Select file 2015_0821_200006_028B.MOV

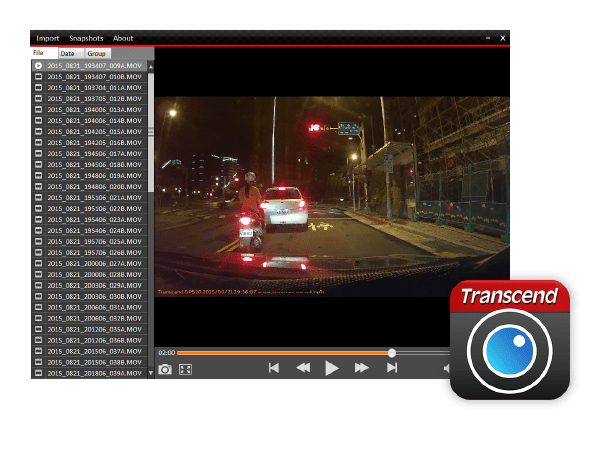[90, 274]
